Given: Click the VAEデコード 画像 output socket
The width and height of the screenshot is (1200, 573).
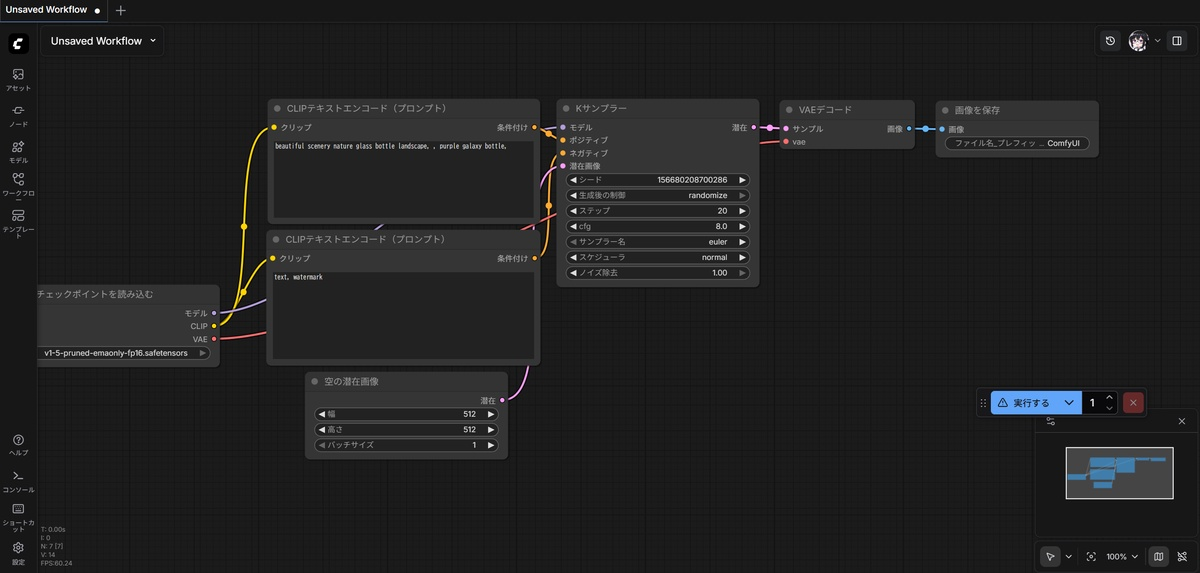Looking at the screenshot, I should 909,129.
